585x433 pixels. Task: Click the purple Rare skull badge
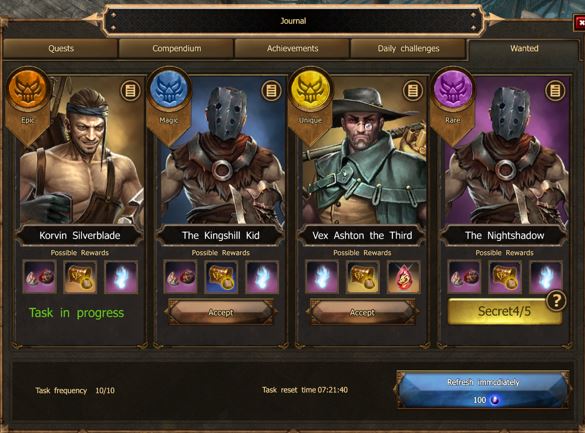(453, 90)
